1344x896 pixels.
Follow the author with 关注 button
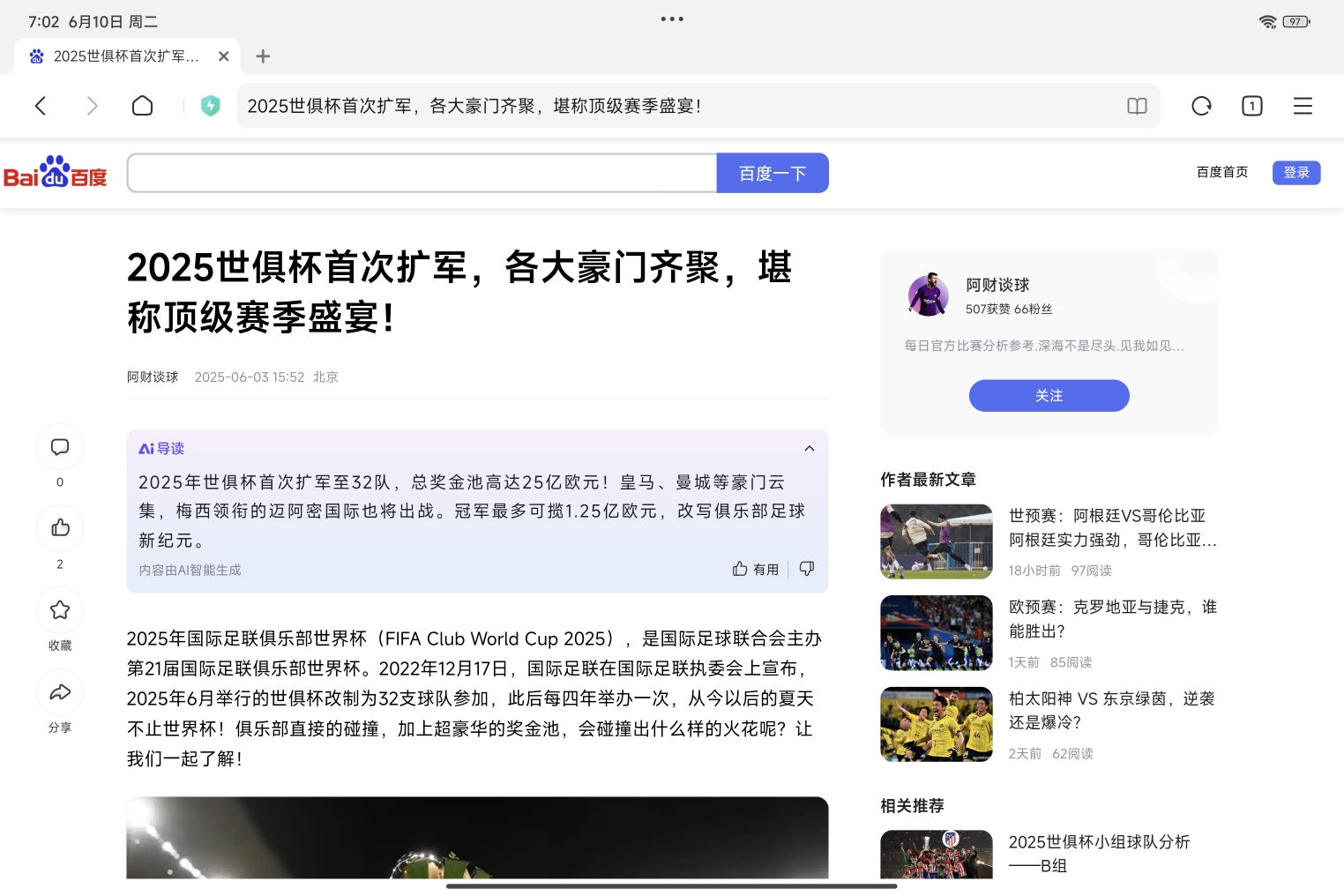(x=1049, y=396)
